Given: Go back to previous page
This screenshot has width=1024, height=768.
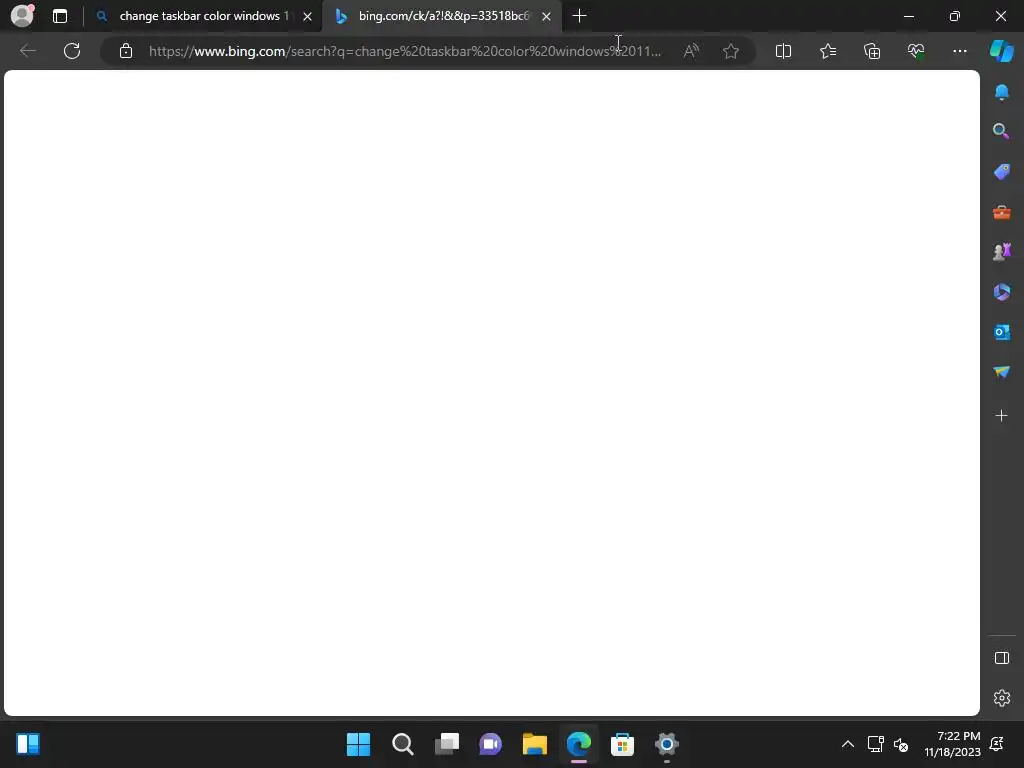Looking at the screenshot, I should [x=28, y=51].
